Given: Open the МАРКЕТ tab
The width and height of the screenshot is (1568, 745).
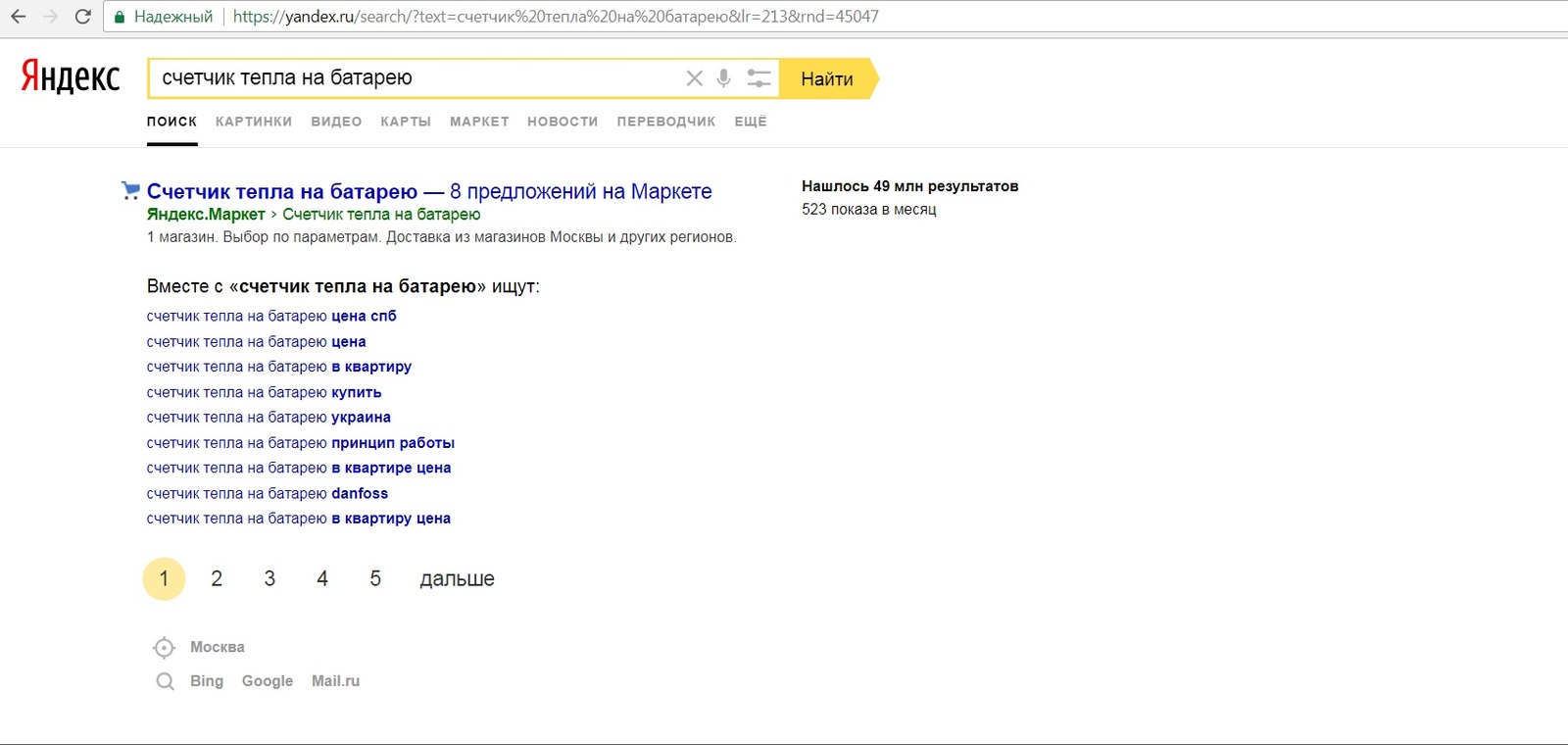Looking at the screenshot, I should click(x=479, y=122).
